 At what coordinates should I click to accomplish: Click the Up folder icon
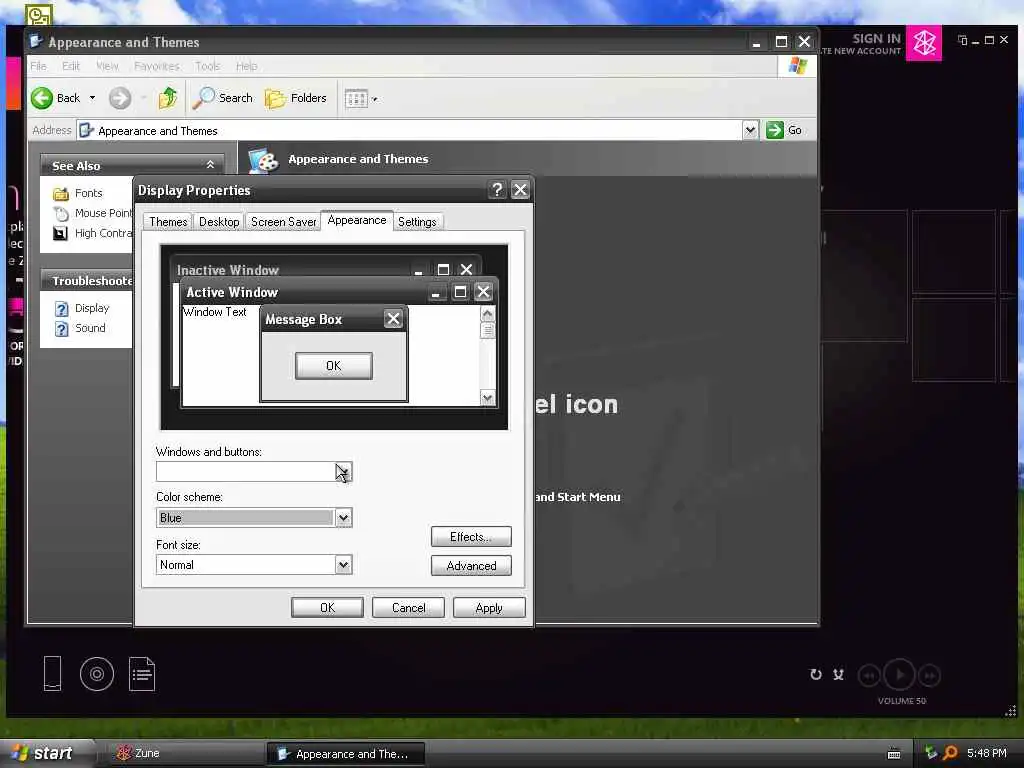pyautogui.click(x=168, y=98)
